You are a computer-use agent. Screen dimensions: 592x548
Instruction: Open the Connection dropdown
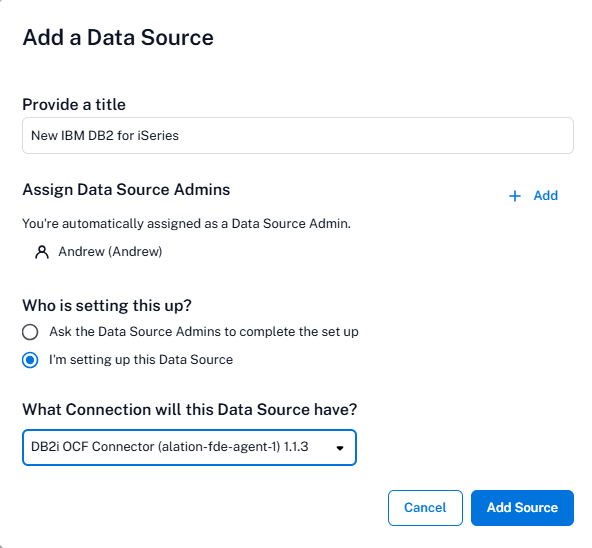pyautogui.click(x=189, y=447)
